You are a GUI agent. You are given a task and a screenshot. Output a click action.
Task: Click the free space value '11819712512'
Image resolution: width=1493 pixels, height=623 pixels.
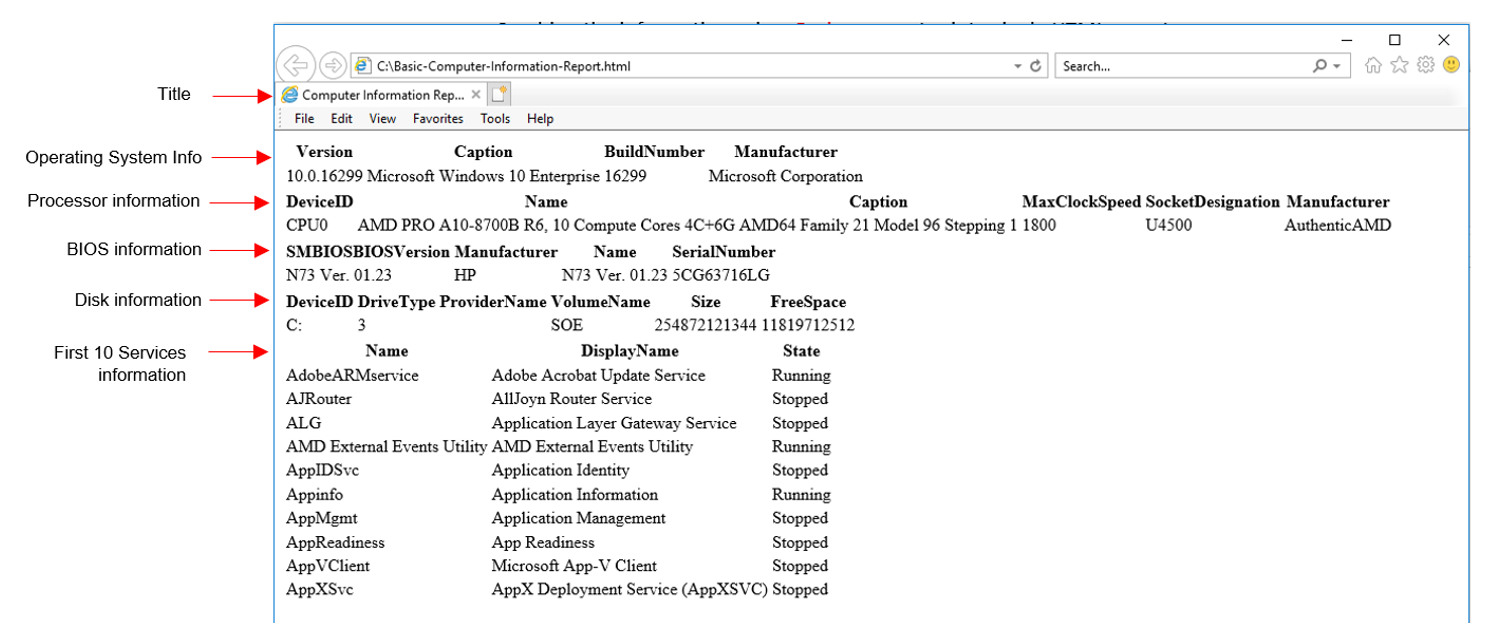coord(808,326)
